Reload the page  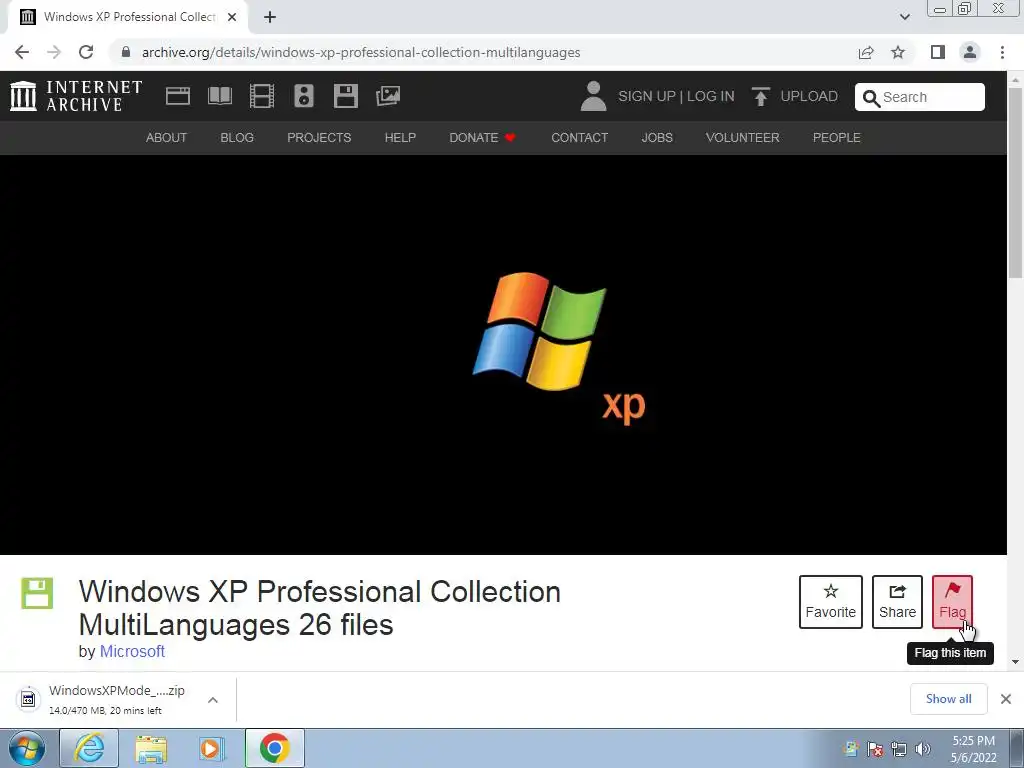tap(86, 52)
